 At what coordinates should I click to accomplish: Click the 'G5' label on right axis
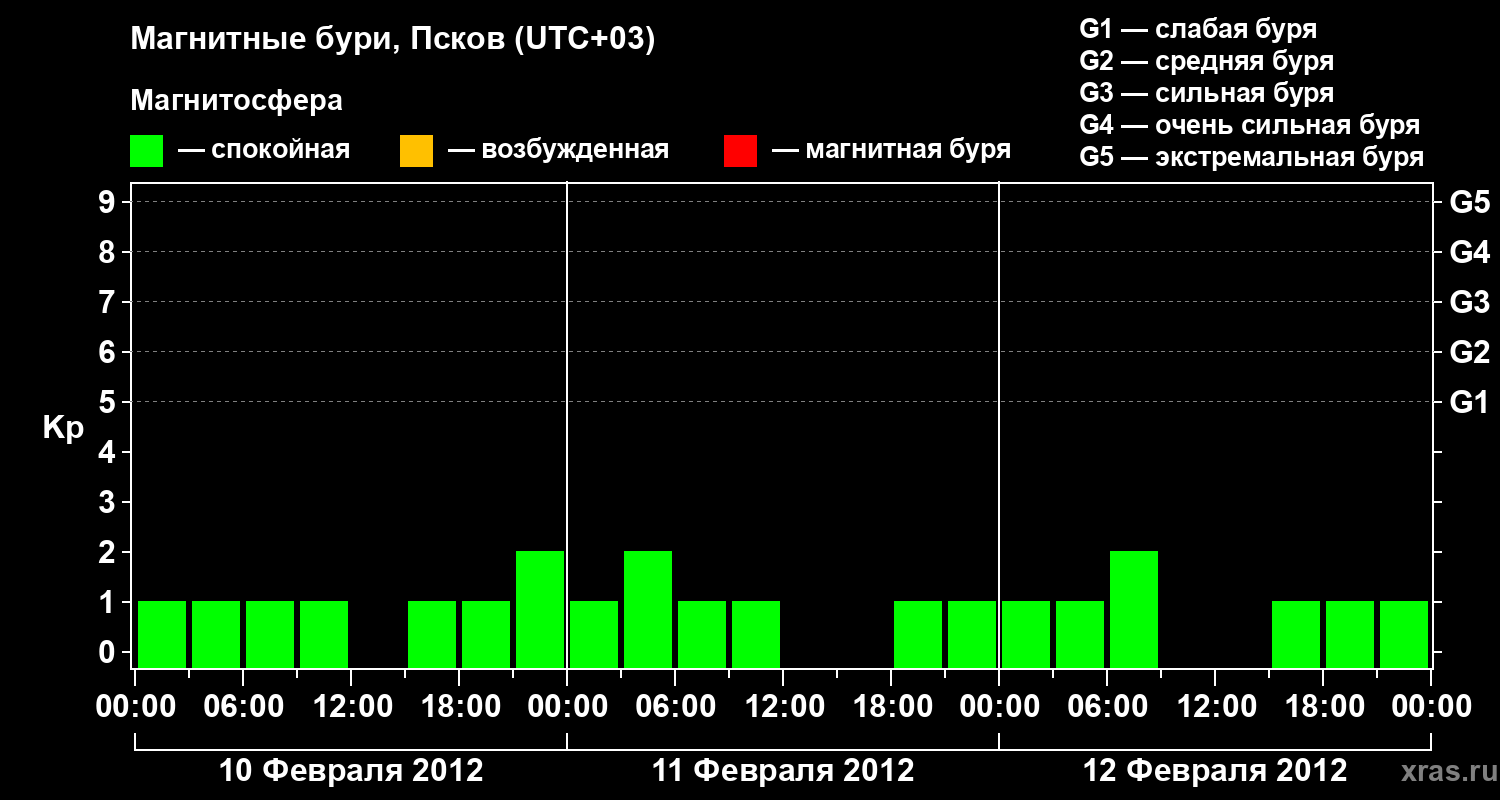click(x=1470, y=203)
